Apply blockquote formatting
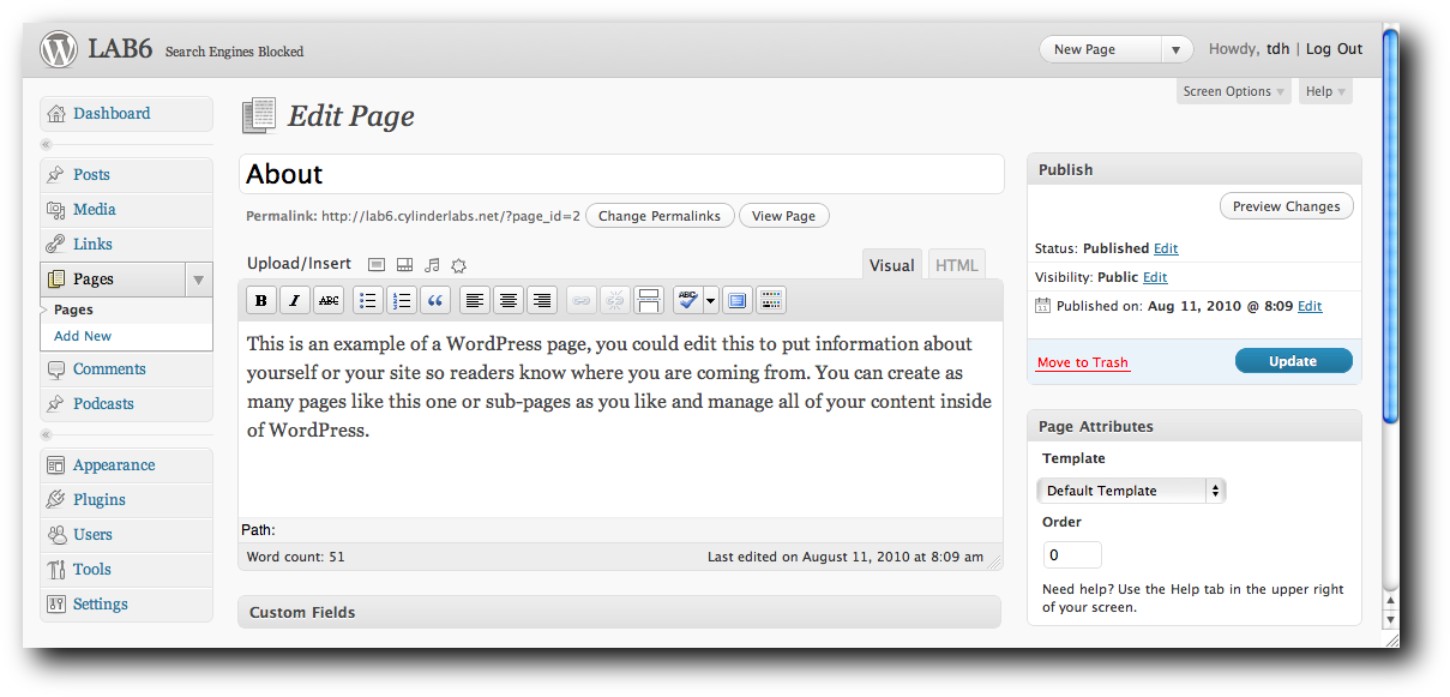The width and height of the screenshot is (1450, 697). [x=435, y=300]
